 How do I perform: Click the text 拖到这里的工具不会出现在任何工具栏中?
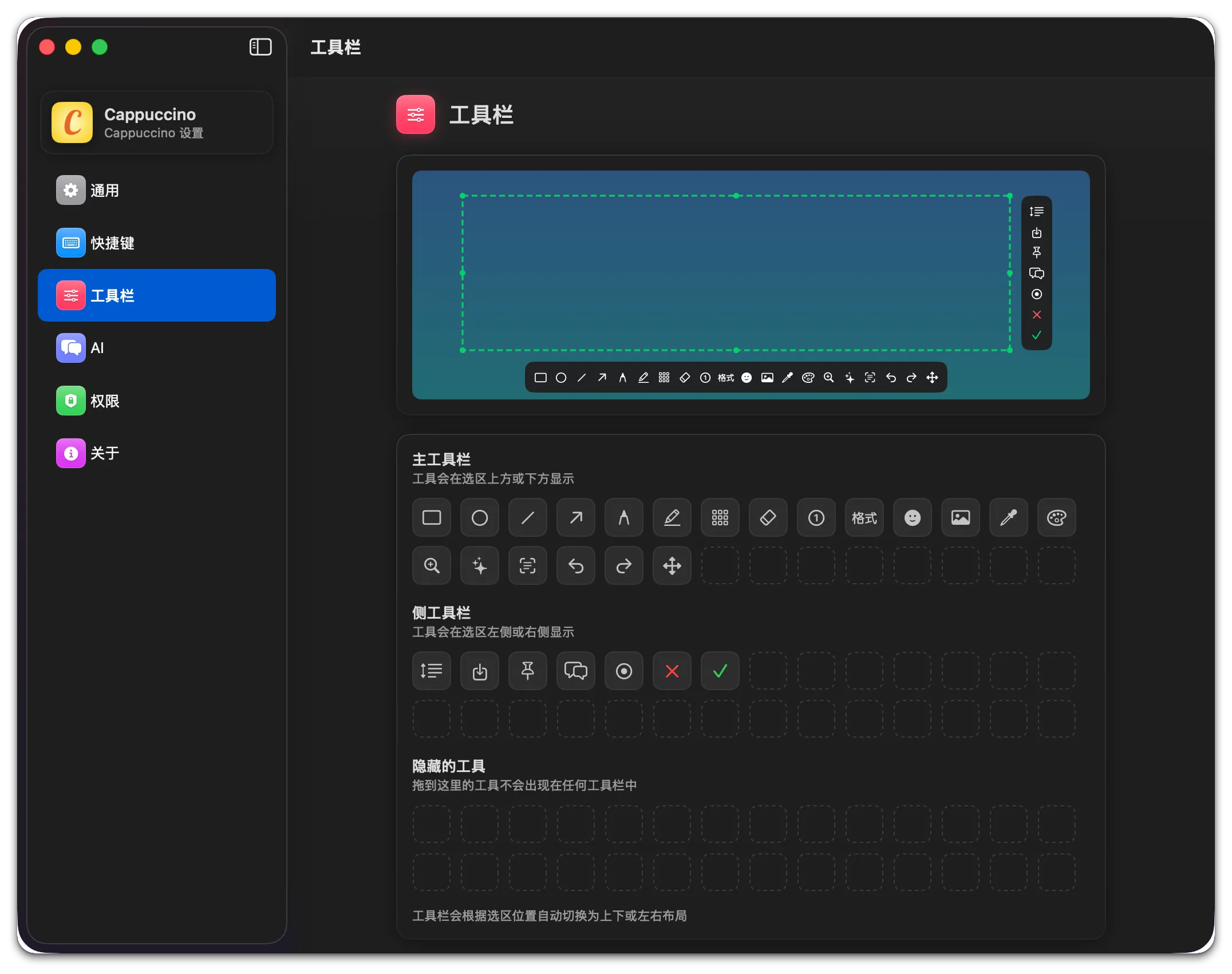[x=524, y=785]
